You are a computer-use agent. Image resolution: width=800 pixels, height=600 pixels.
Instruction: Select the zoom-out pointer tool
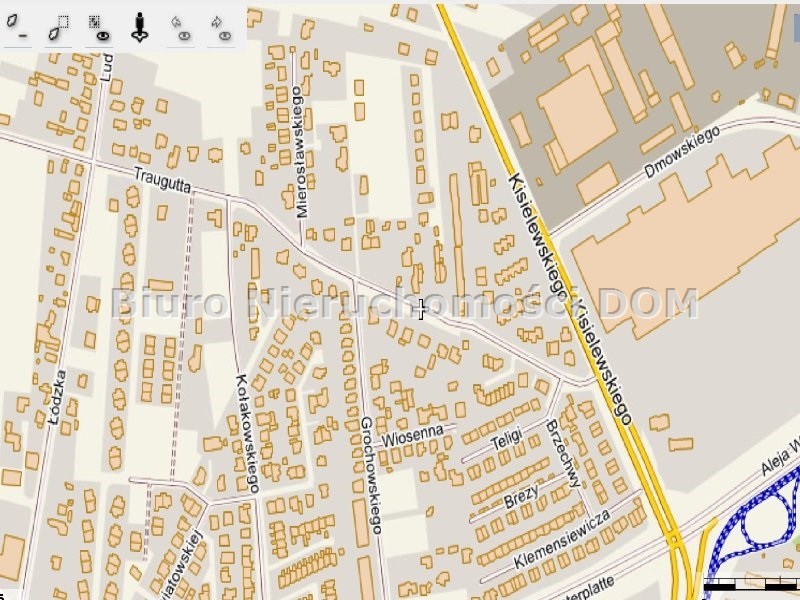[x=16, y=27]
